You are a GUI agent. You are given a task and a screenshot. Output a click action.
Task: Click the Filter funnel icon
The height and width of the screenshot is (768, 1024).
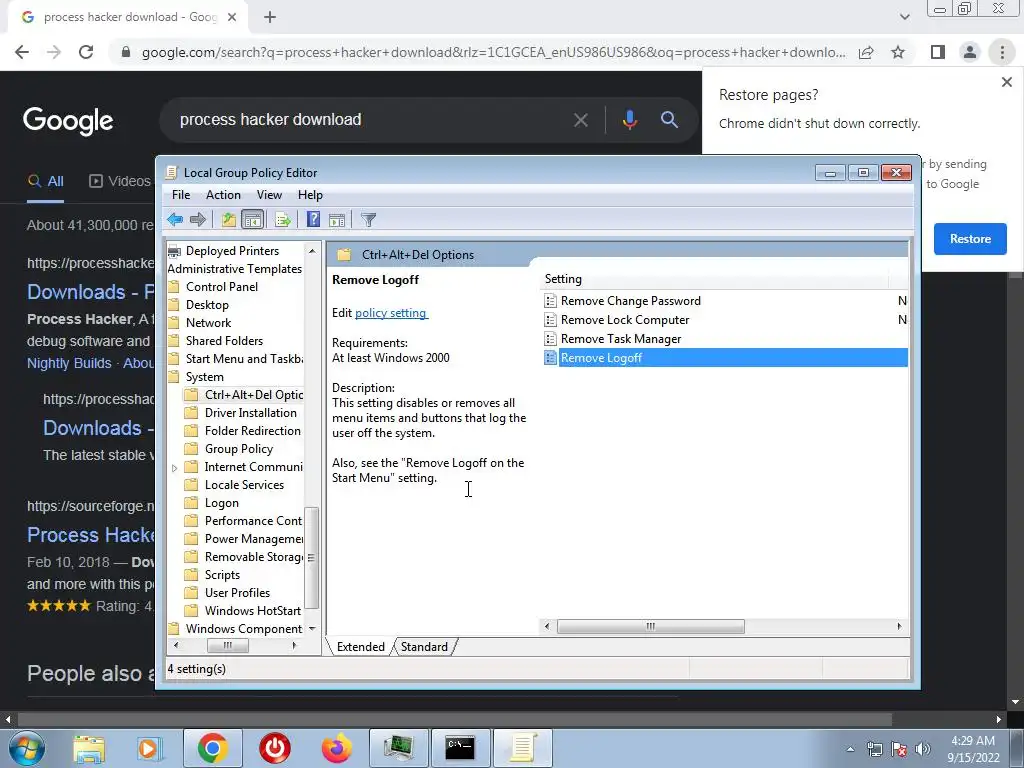point(368,219)
